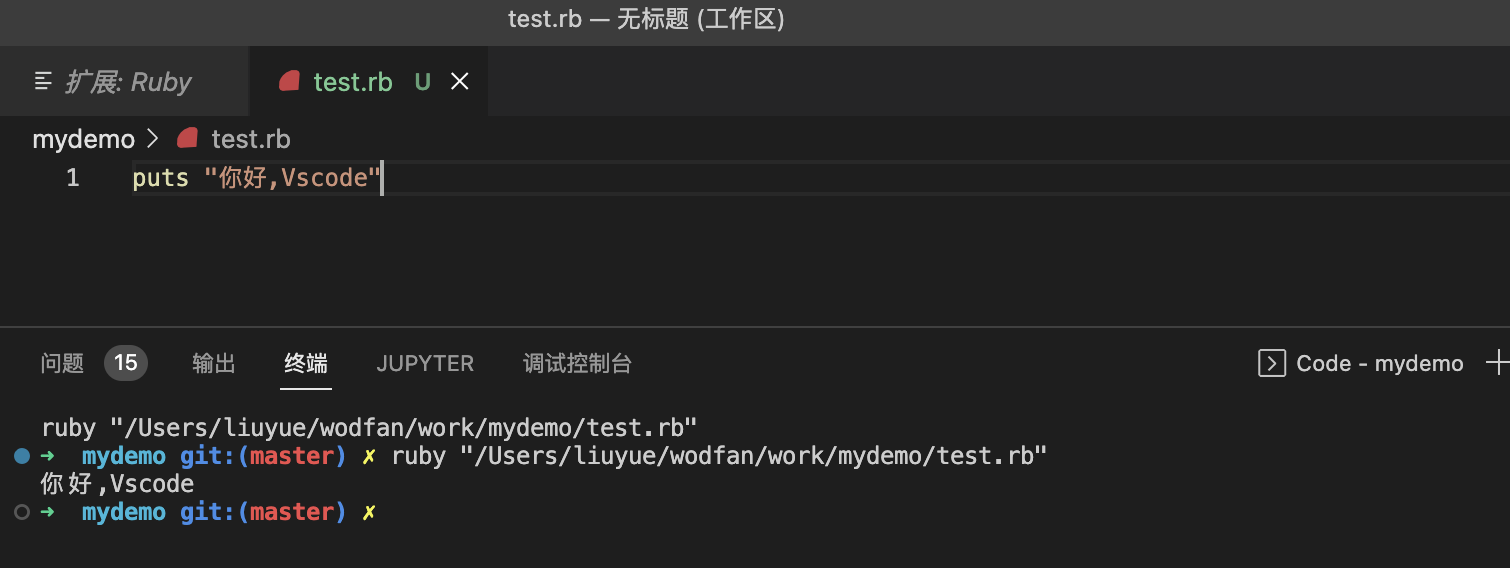This screenshot has width=1510, height=568.
Task: Select the Code - mydemo terminal label
Action: (1379, 363)
